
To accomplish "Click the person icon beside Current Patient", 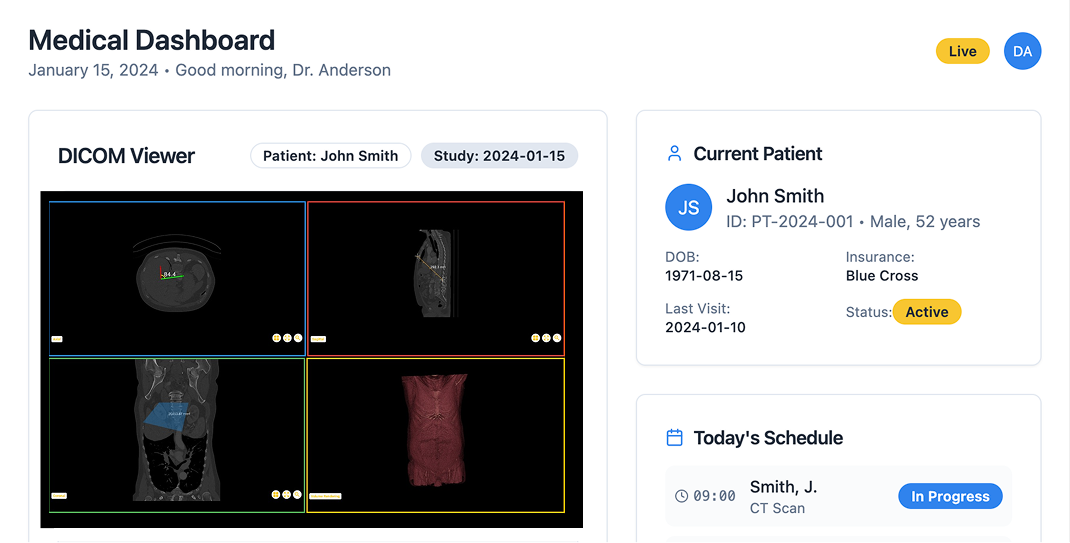I will pos(674,154).
